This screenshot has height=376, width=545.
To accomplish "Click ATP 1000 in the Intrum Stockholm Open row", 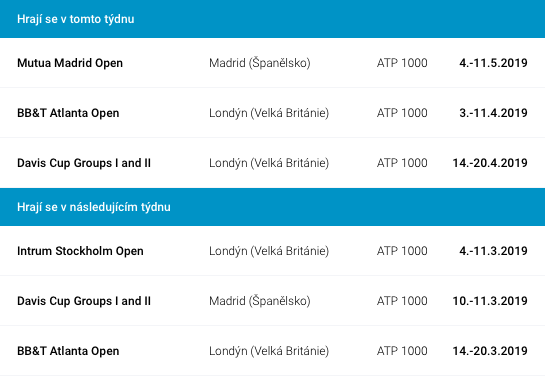I will click(x=402, y=251).
